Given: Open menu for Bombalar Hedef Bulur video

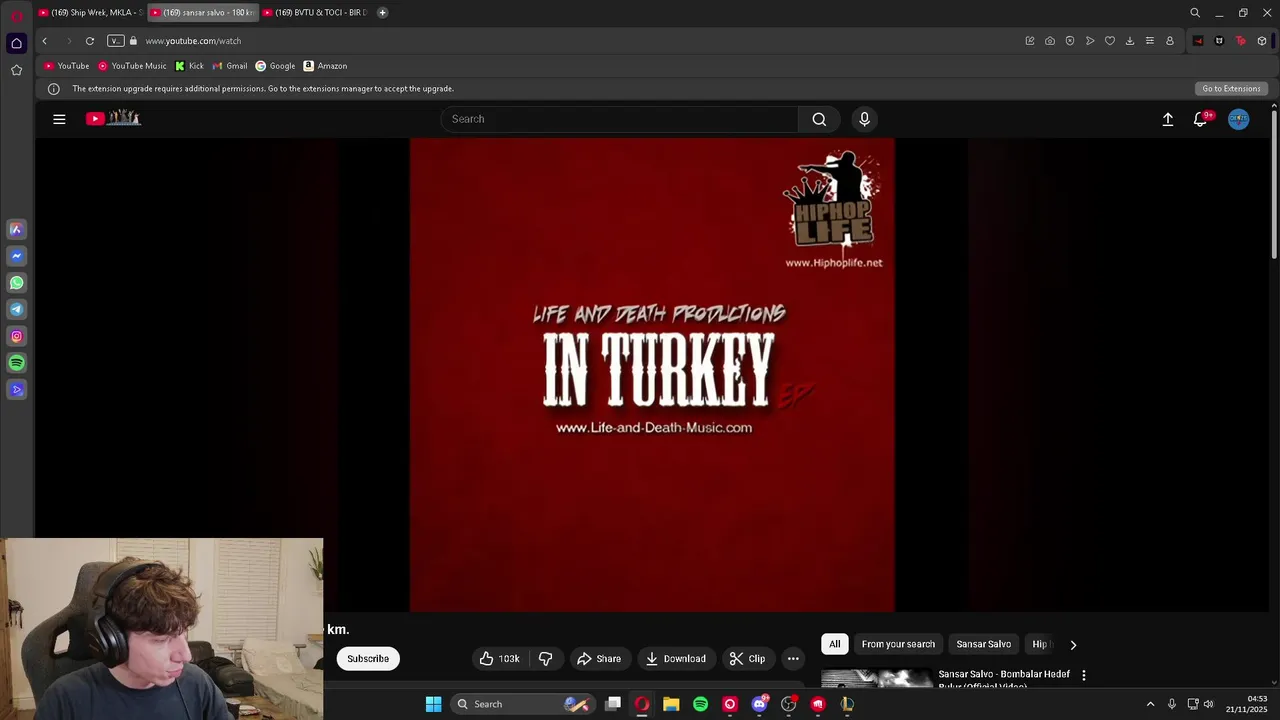Looking at the screenshot, I should point(1084,676).
